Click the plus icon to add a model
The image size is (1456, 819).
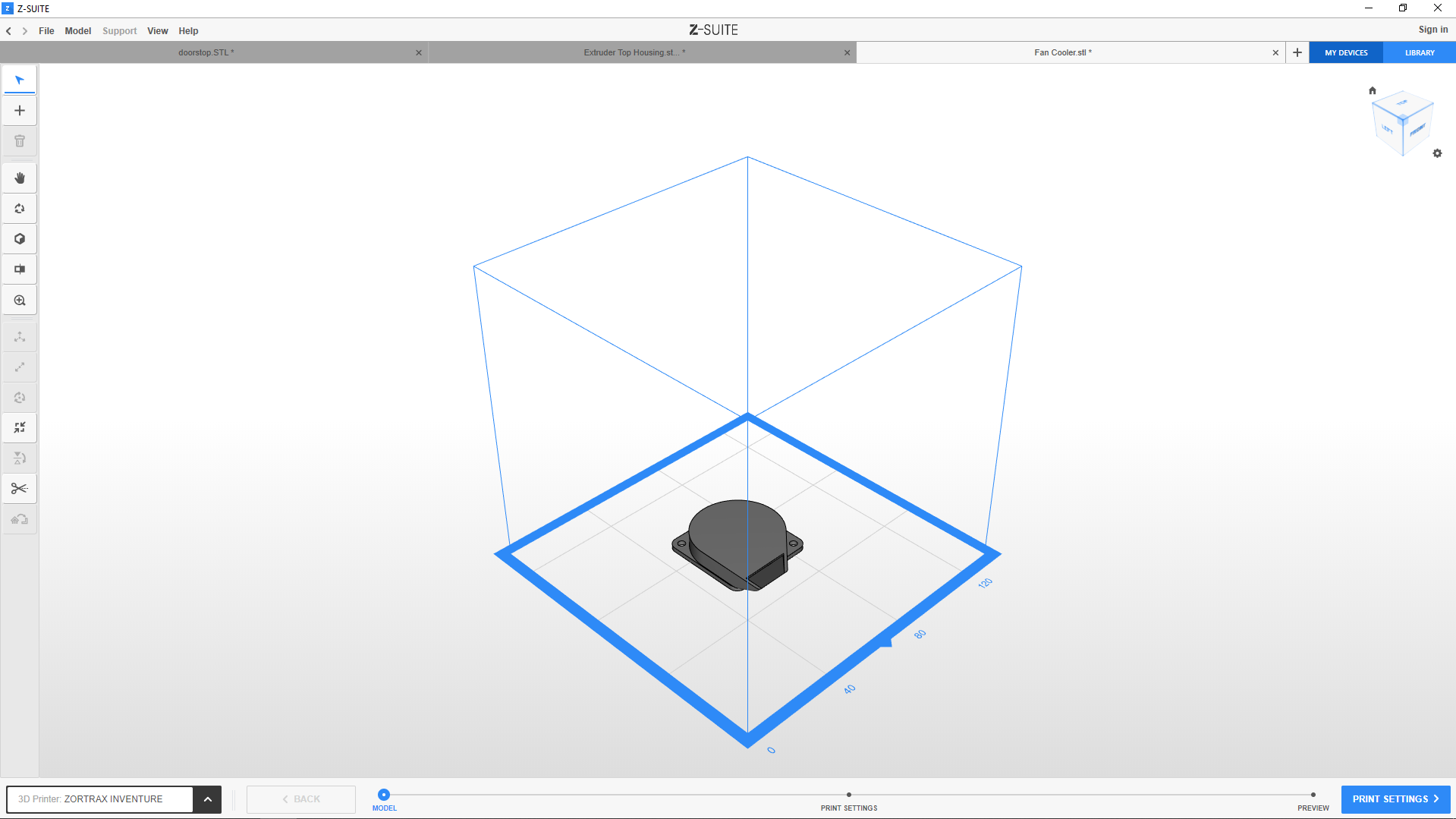click(x=20, y=111)
